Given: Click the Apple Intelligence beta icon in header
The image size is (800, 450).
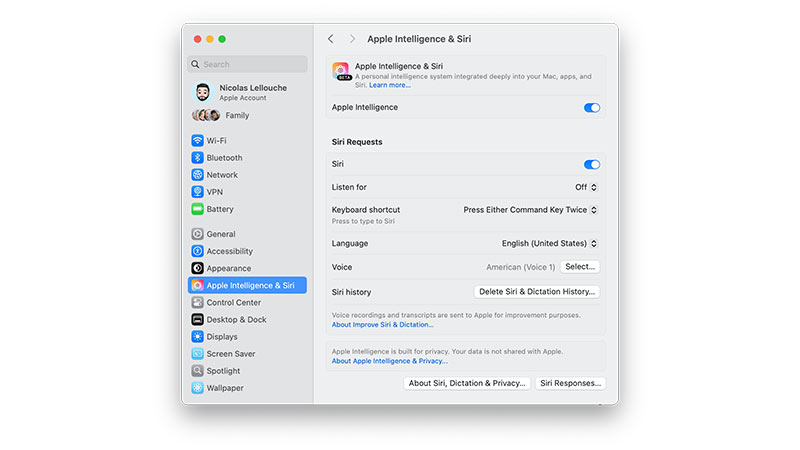Looking at the screenshot, I should (x=341, y=71).
